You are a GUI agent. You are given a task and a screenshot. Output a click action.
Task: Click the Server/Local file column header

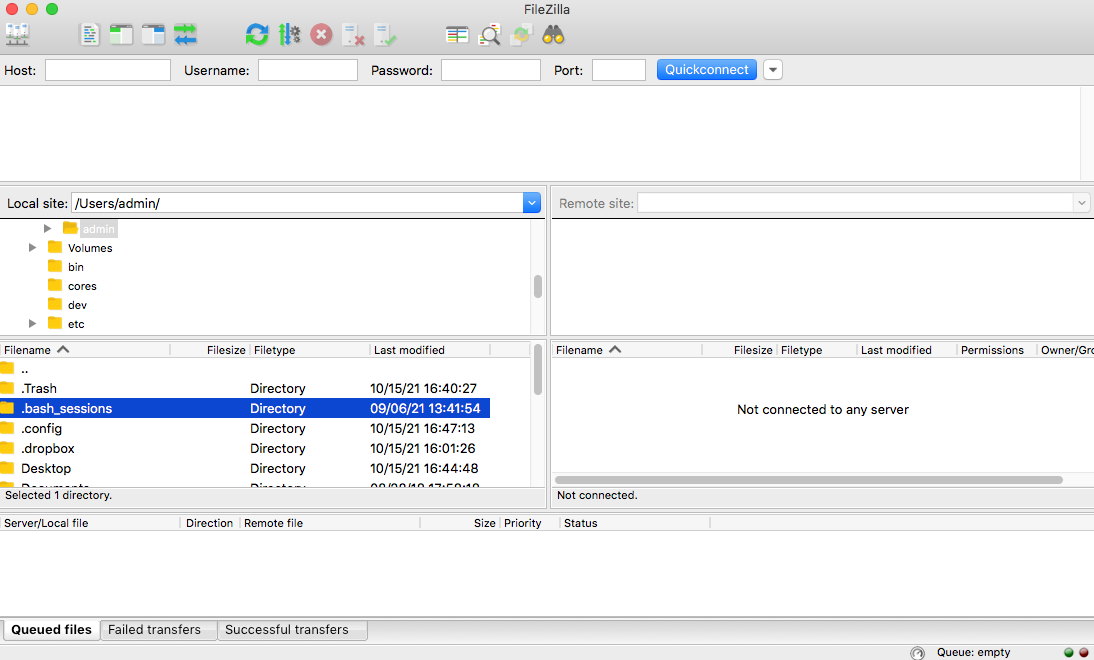pos(90,523)
